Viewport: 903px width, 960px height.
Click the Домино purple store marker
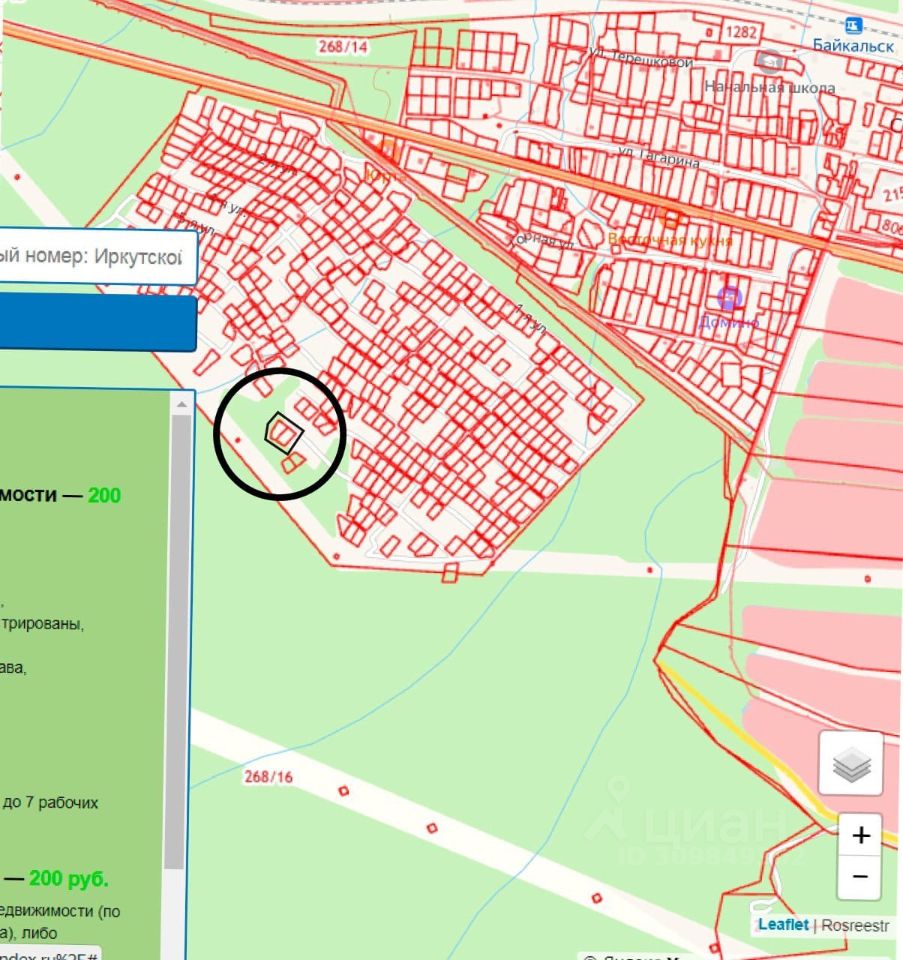click(729, 299)
